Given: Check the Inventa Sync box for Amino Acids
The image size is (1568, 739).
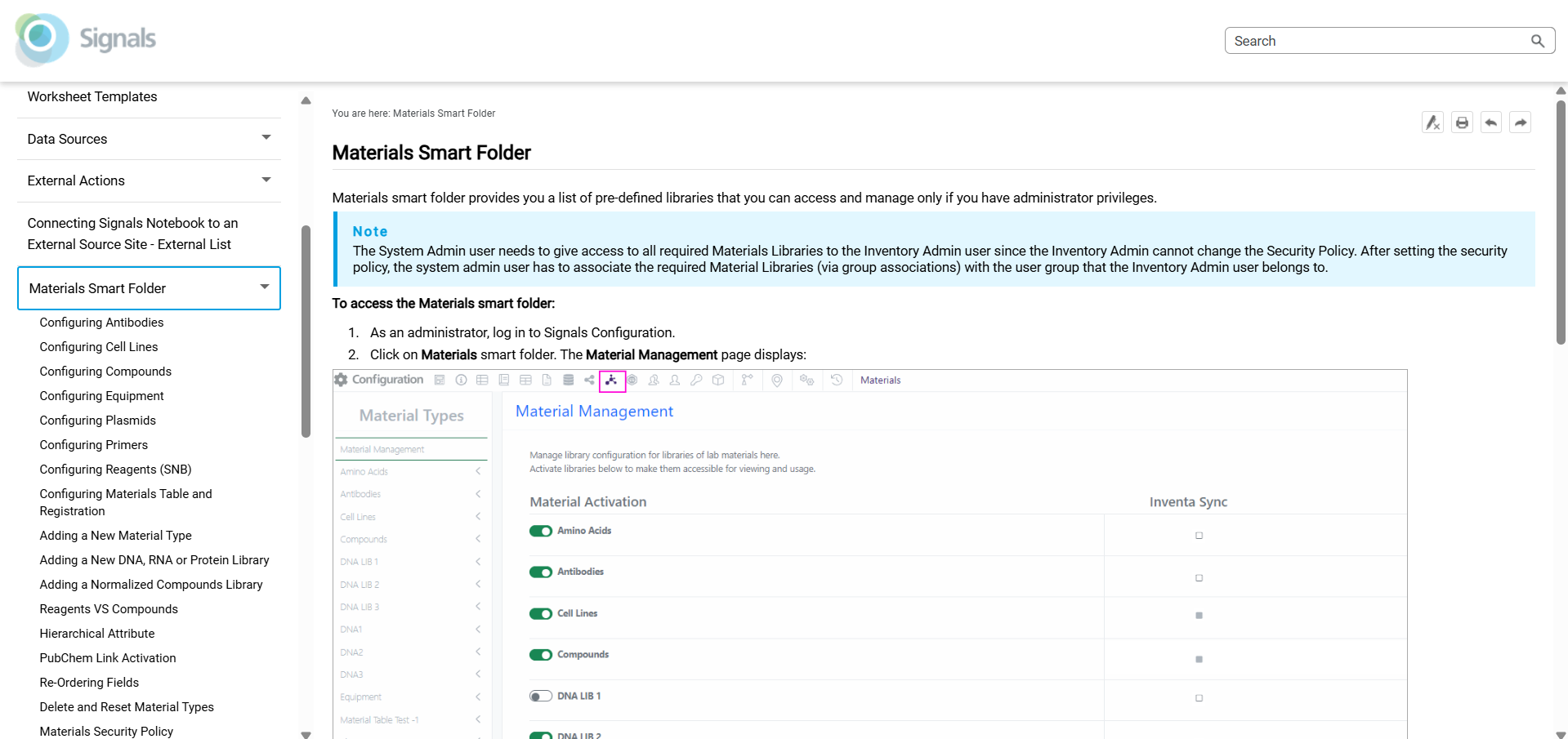Looking at the screenshot, I should click(1199, 536).
